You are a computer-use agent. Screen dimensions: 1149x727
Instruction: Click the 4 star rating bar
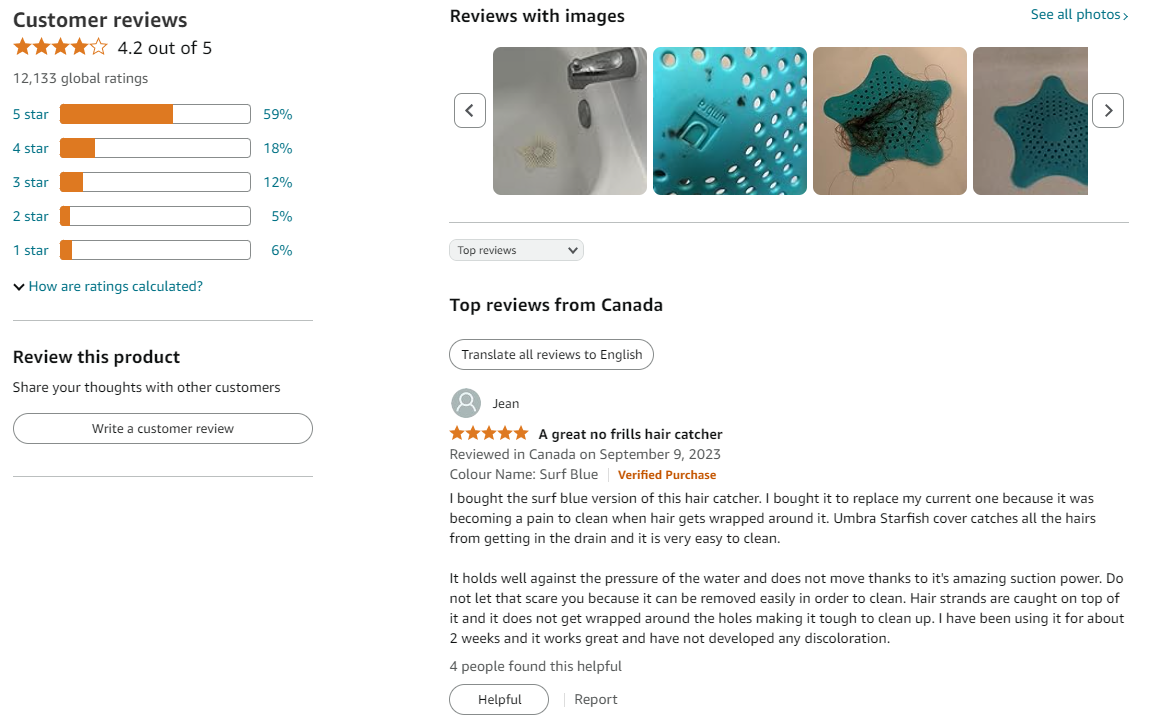155,148
